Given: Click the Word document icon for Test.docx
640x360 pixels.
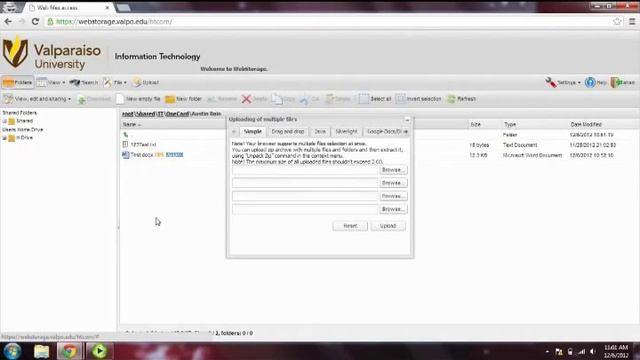Looking at the screenshot, I should tap(126, 155).
